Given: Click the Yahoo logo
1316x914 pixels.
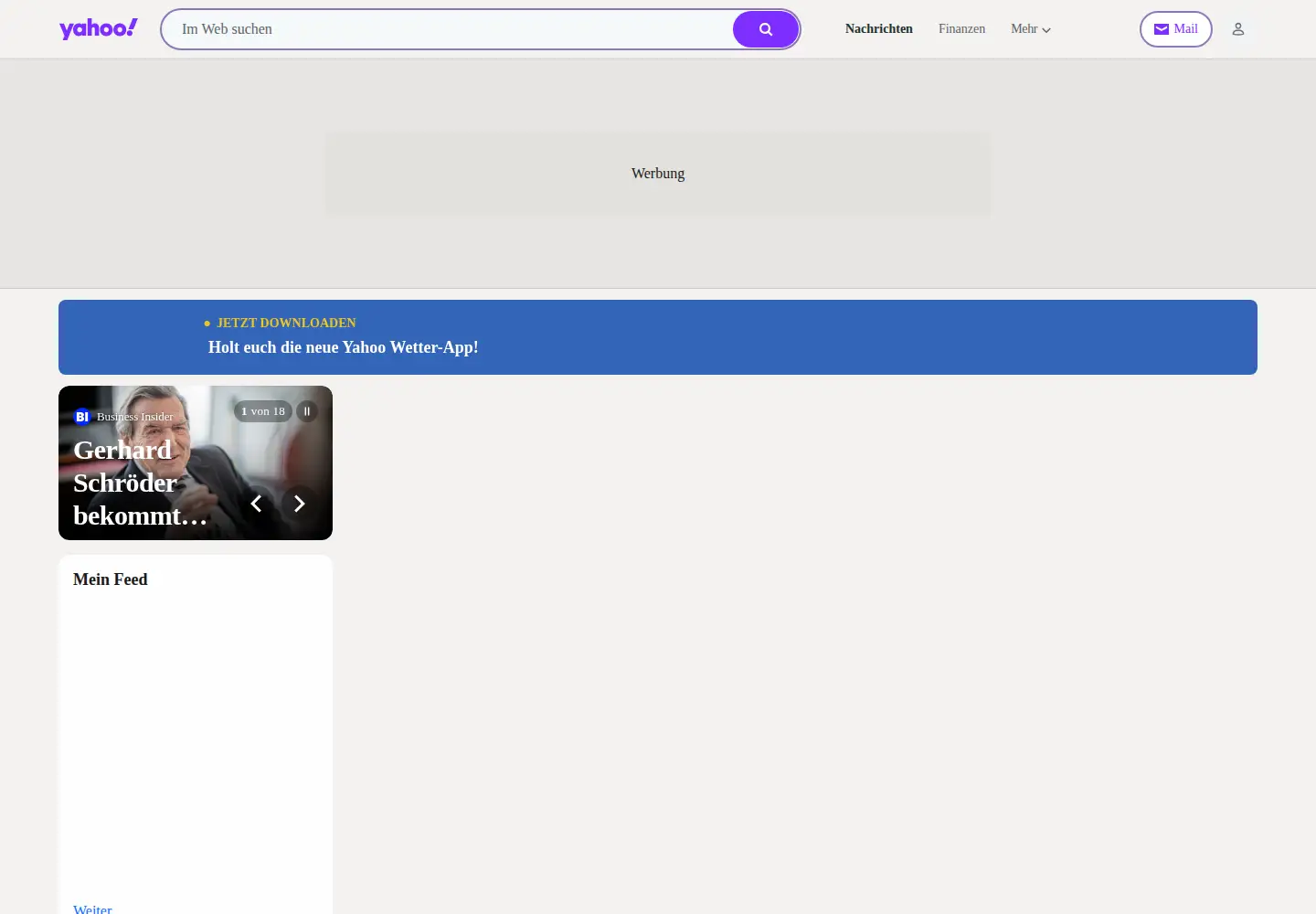Looking at the screenshot, I should click(99, 29).
